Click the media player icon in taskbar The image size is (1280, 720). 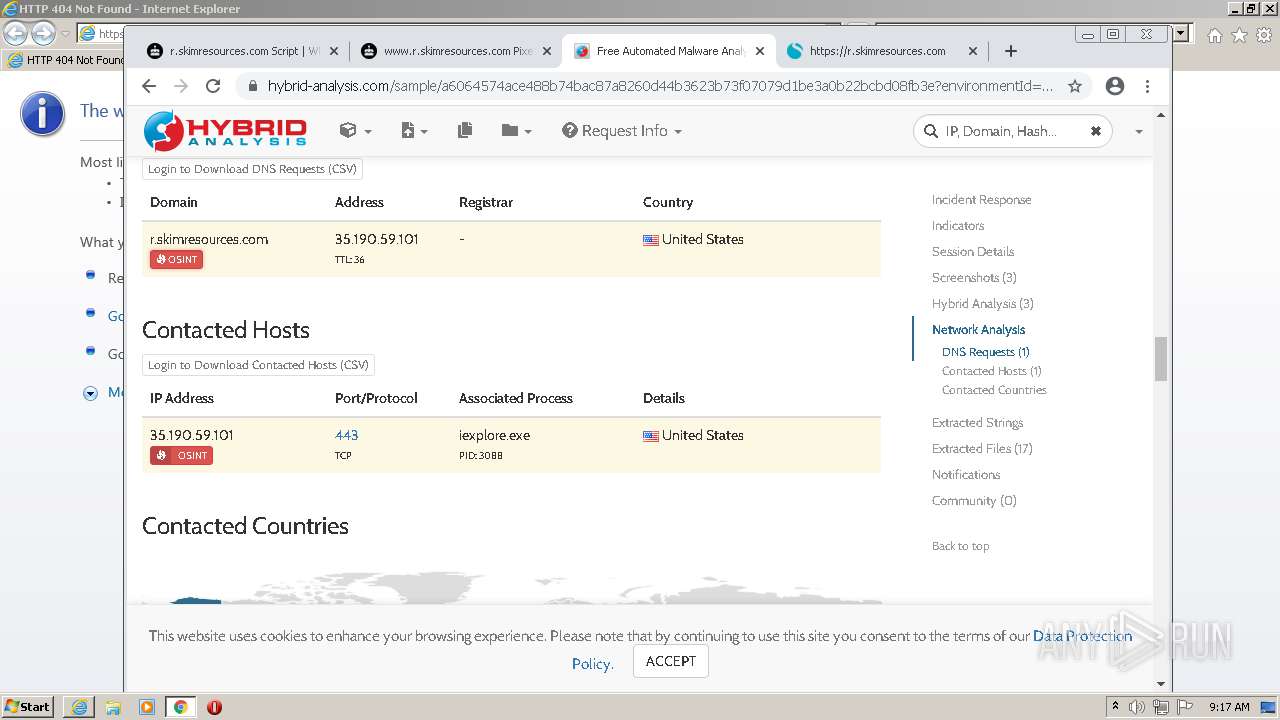(147, 707)
